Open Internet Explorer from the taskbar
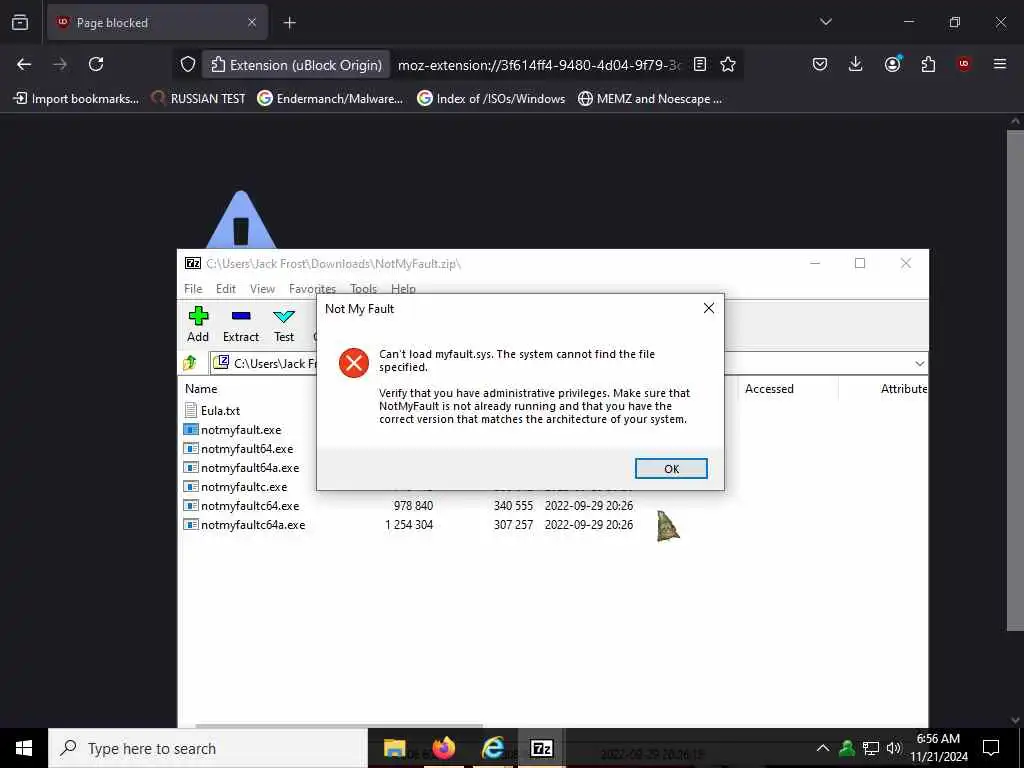Image resolution: width=1024 pixels, height=768 pixels. [x=492, y=748]
